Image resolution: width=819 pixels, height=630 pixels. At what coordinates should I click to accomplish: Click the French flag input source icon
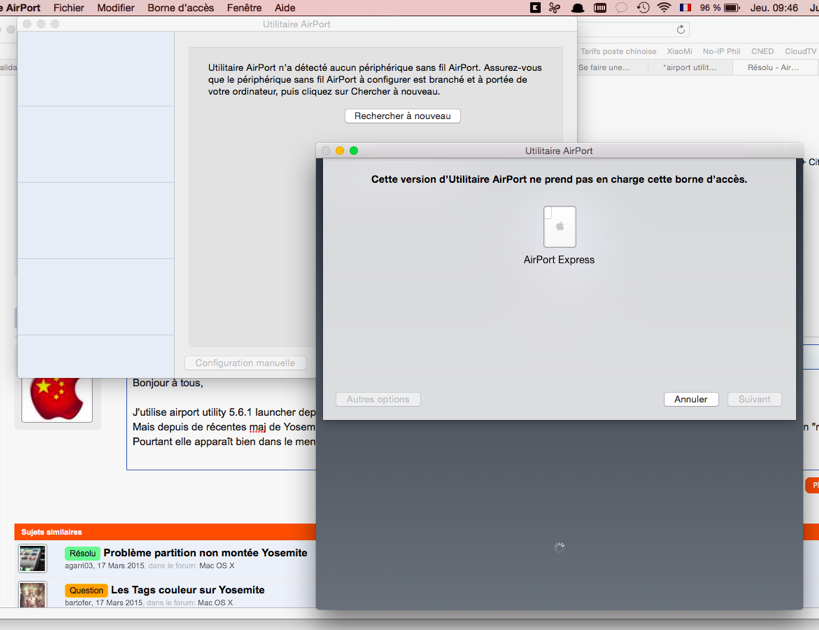pos(685,8)
